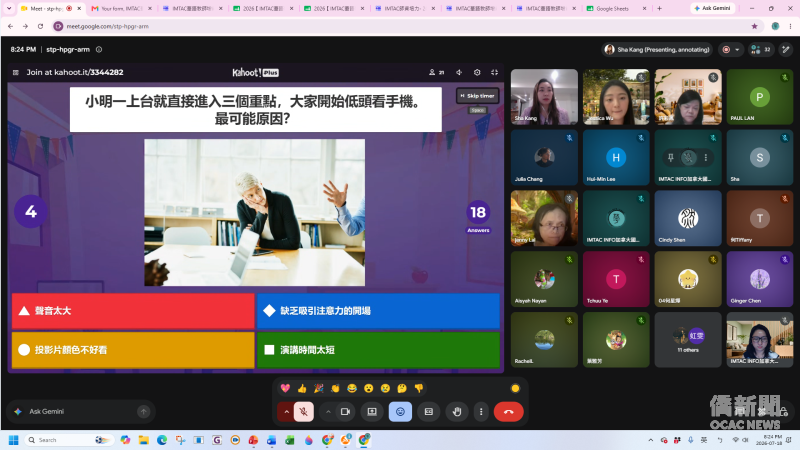800x450 pixels.
Task: Open Windows Start menu
Action: pos(14,440)
